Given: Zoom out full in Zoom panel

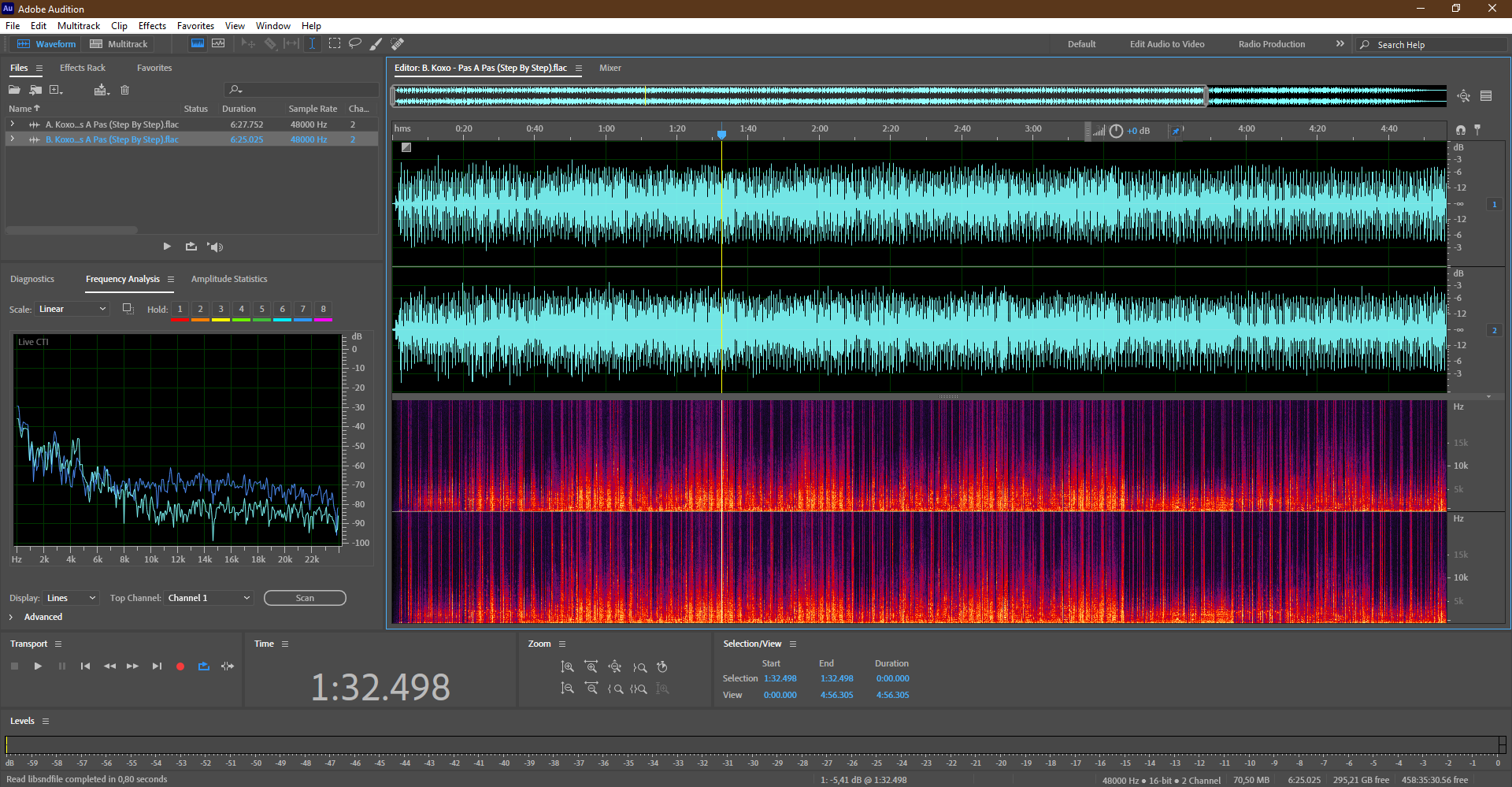Looking at the screenshot, I should [x=615, y=666].
